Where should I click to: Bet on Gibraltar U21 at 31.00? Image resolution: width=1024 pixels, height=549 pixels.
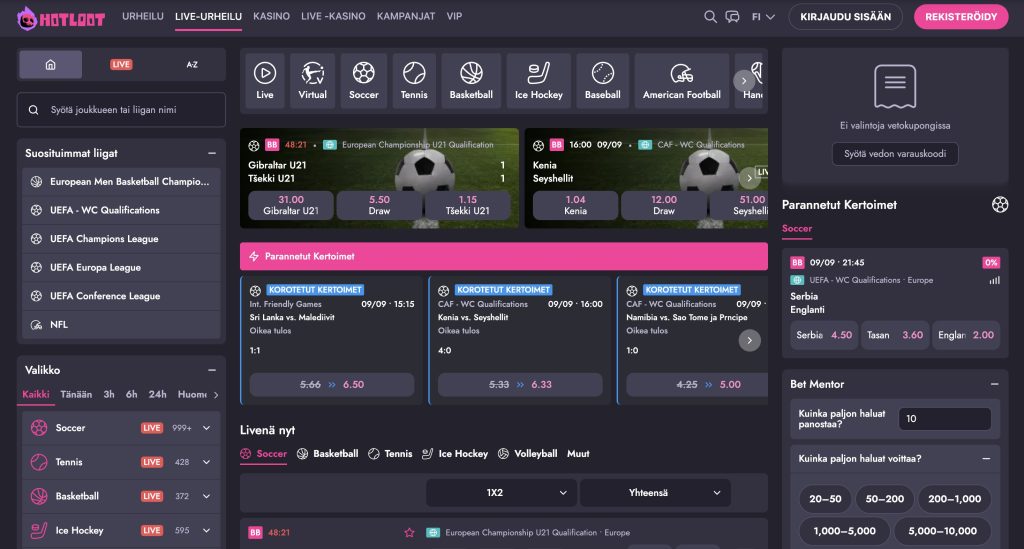(x=291, y=205)
